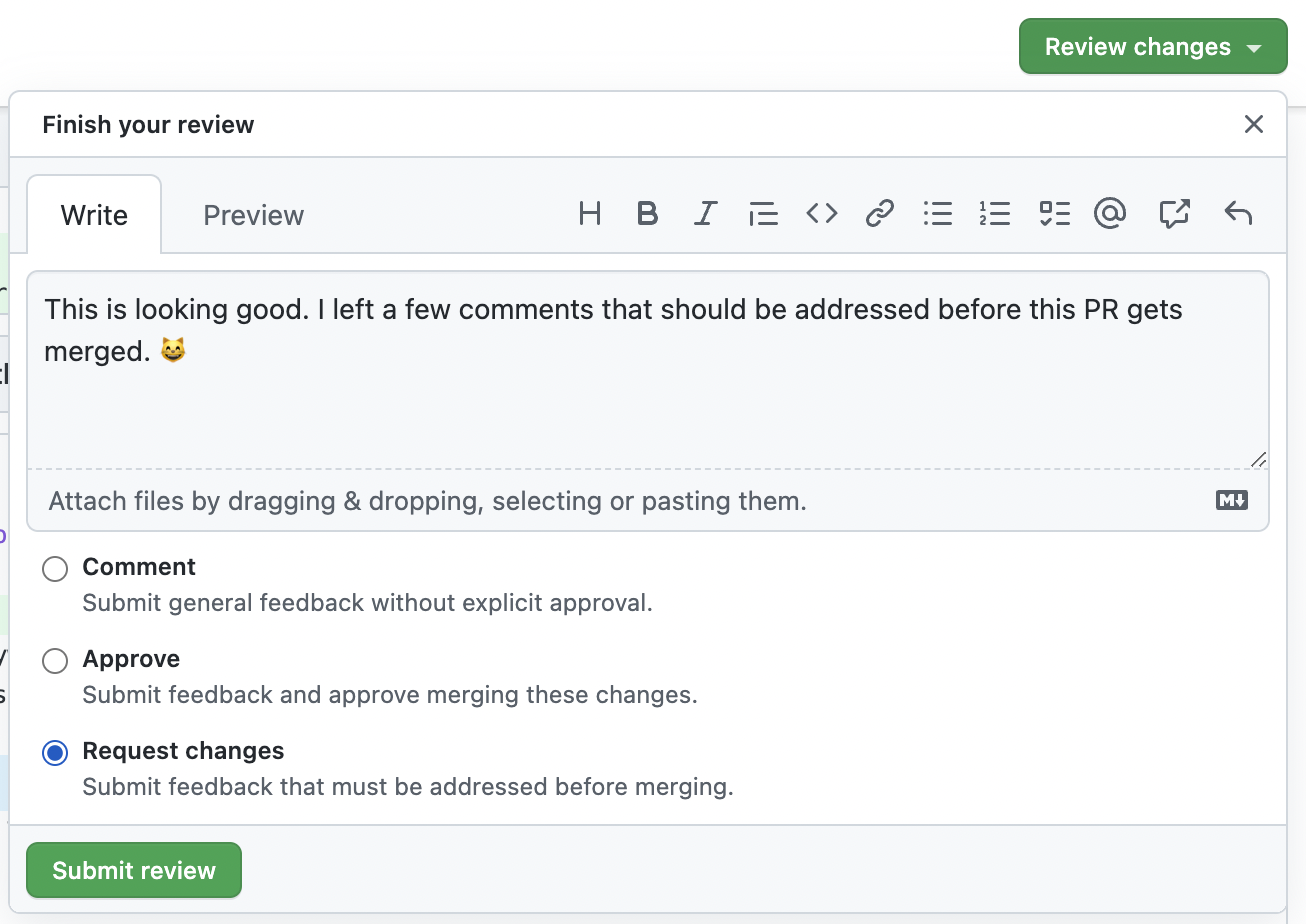The width and height of the screenshot is (1306, 924).
Task: Toggle italic formatting
Action: pos(705,213)
